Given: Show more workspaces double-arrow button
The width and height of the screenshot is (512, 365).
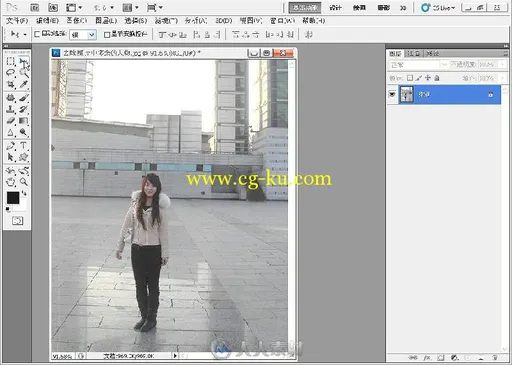Looking at the screenshot, I should click(x=403, y=8).
